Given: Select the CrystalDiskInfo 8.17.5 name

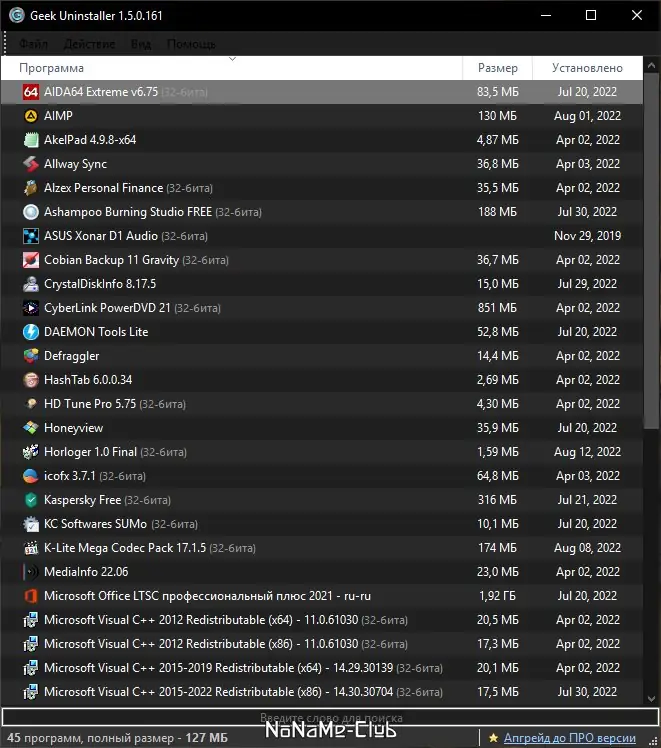Looking at the screenshot, I should tap(100, 284).
